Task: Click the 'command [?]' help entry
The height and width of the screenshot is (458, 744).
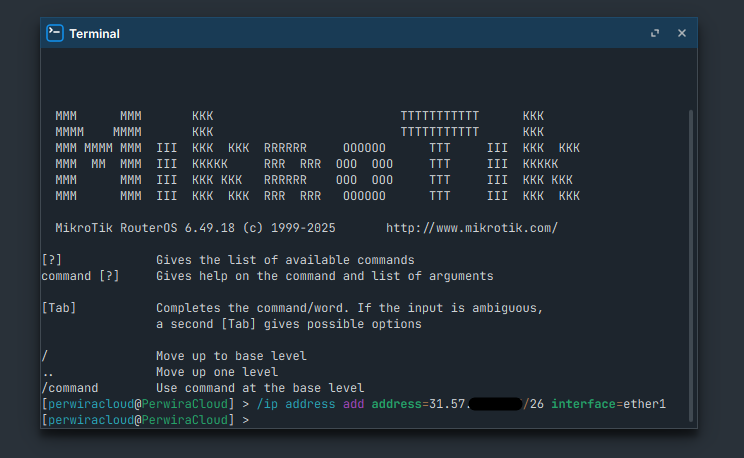Action: pos(80,276)
